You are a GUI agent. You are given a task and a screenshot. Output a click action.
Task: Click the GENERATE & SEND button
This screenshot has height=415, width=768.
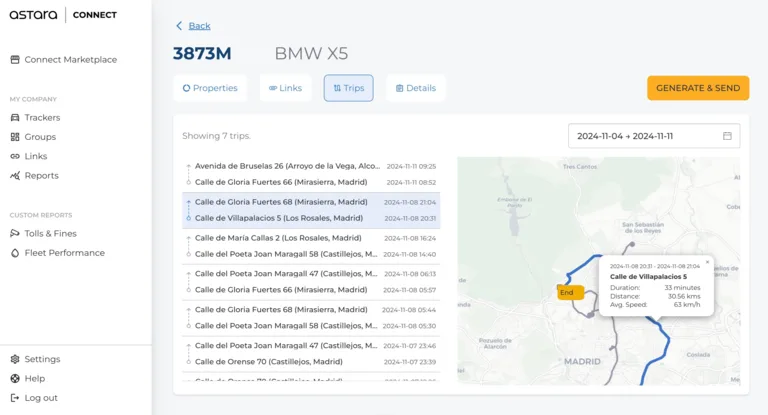(x=698, y=88)
